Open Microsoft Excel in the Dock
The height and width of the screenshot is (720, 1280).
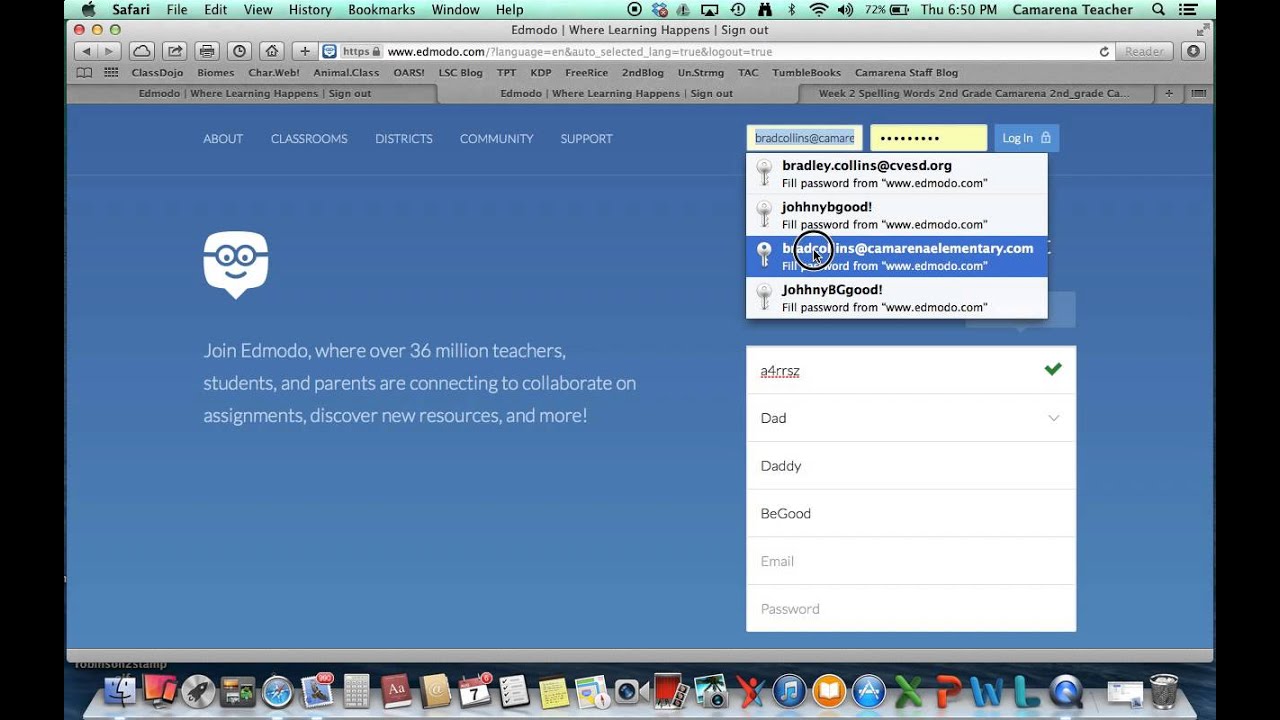908,691
